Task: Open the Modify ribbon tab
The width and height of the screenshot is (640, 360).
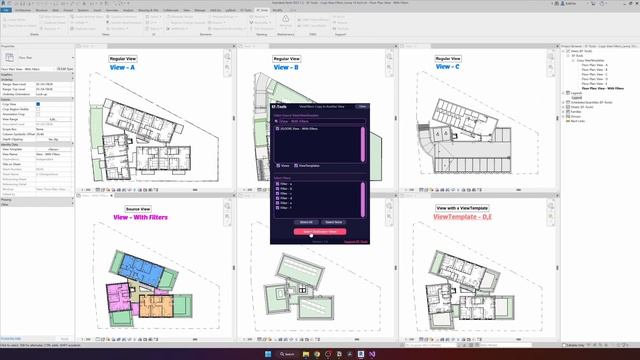Action: [x=277, y=10]
